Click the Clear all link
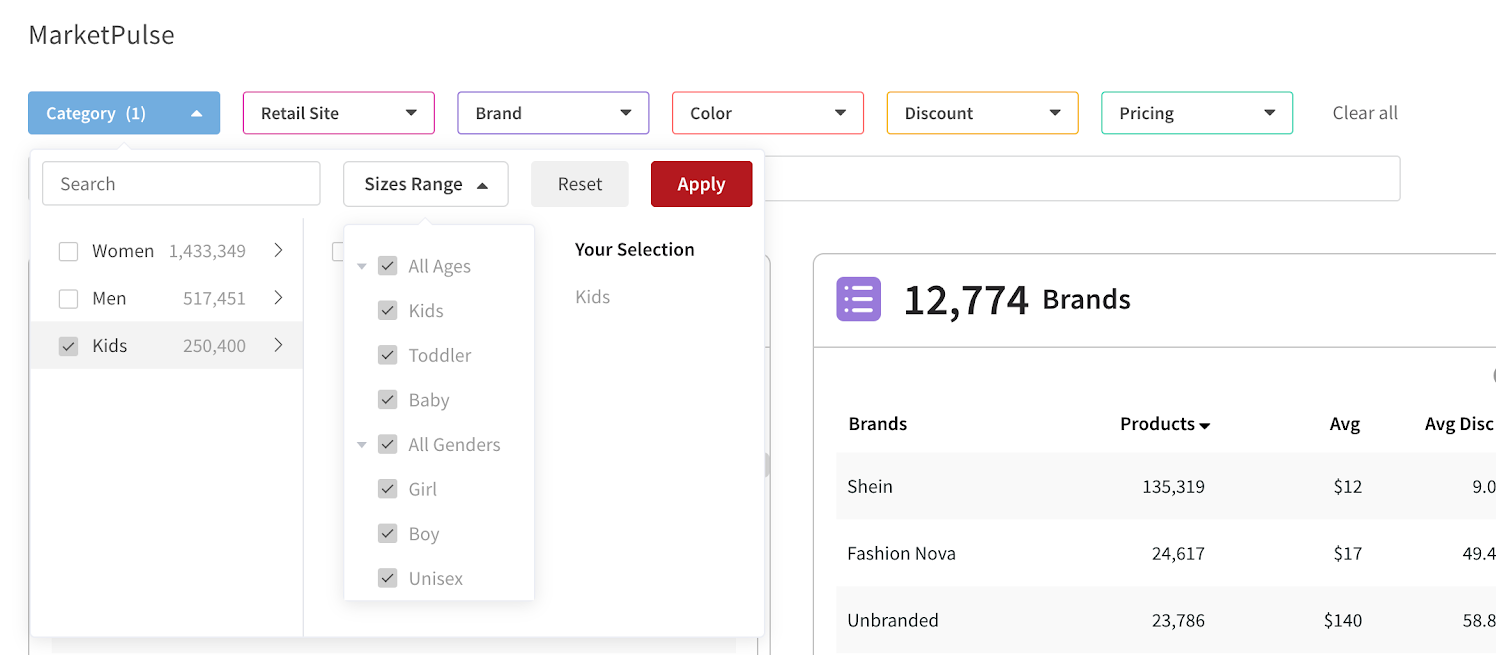 [1365, 113]
